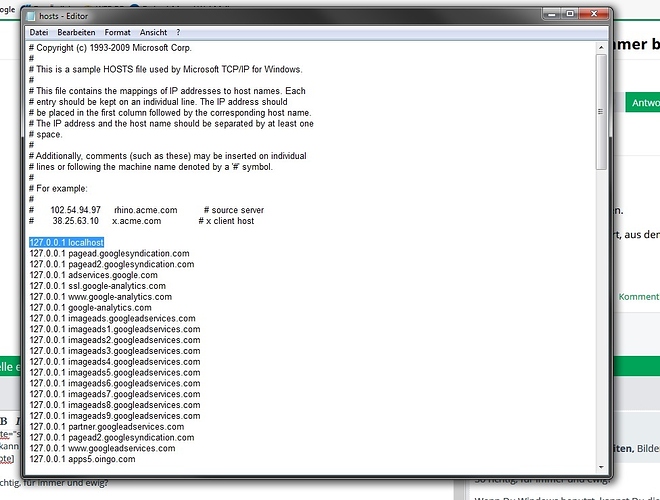Click the line '127.0.0.1 pagead.googlesyndication.com'
The width and height of the screenshot is (660, 500).
click(109, 253)
